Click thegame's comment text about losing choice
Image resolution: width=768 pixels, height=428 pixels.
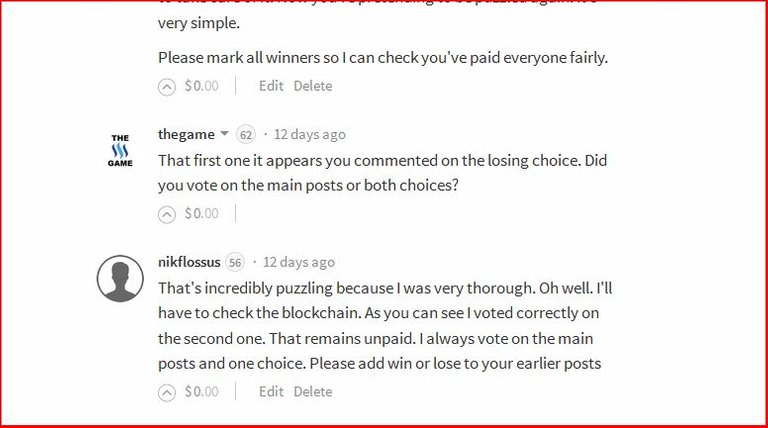click(382, 173)
